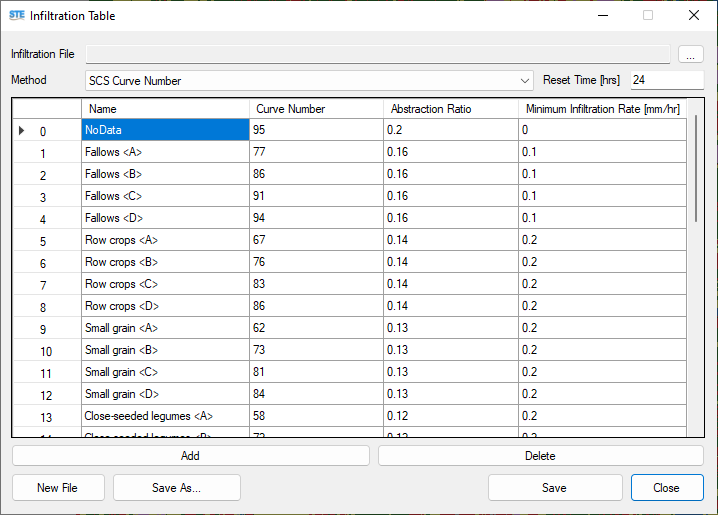Open the Method dropdown showing SCS Curve Number

coord(309,81)
